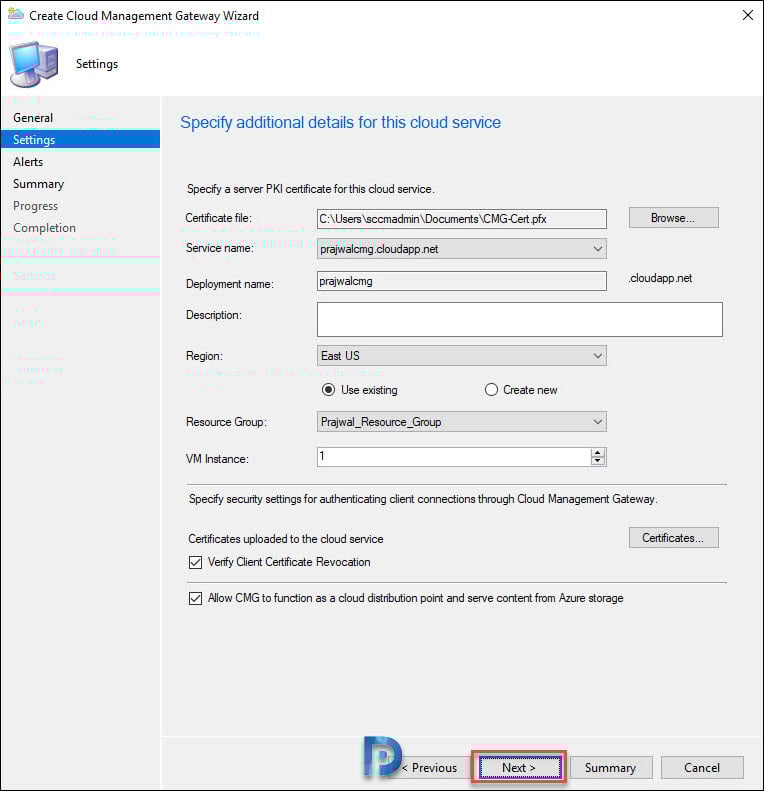Click the Previous button
The image size is (764, 791).
pyautogui.click(x=430, y=768)
